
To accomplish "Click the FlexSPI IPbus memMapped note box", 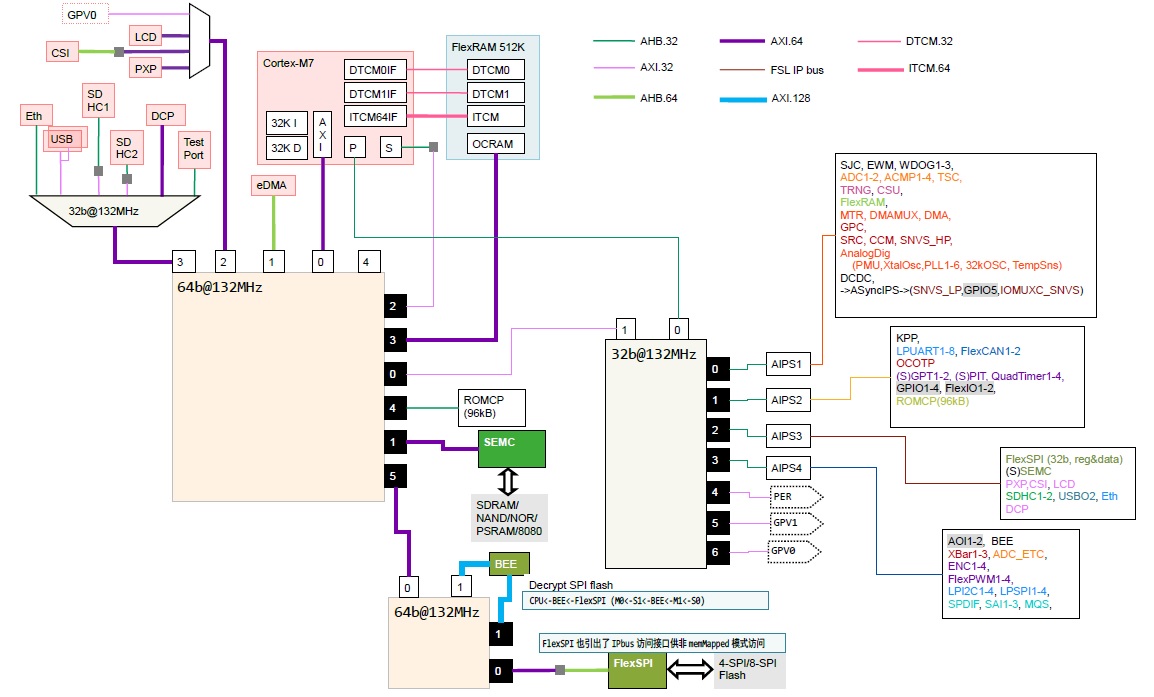I will (662, 643).
